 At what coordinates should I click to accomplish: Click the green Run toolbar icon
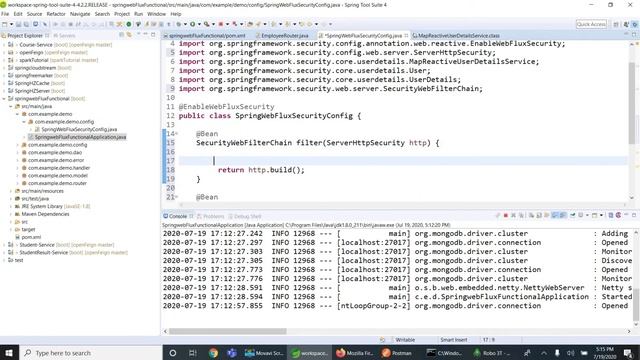pyautogui.click(x=193, y=24)
